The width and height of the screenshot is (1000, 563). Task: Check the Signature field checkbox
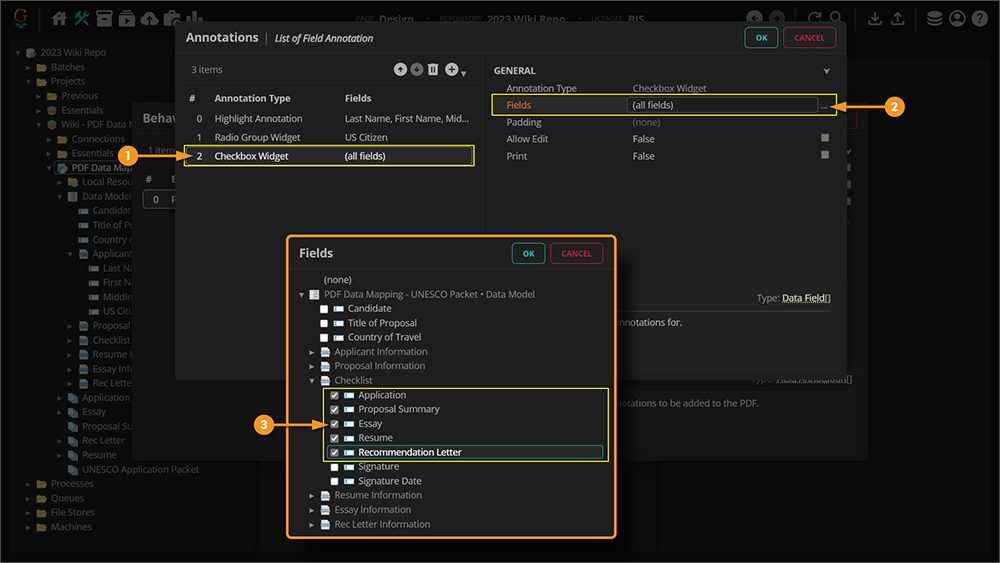pos(335,467)
